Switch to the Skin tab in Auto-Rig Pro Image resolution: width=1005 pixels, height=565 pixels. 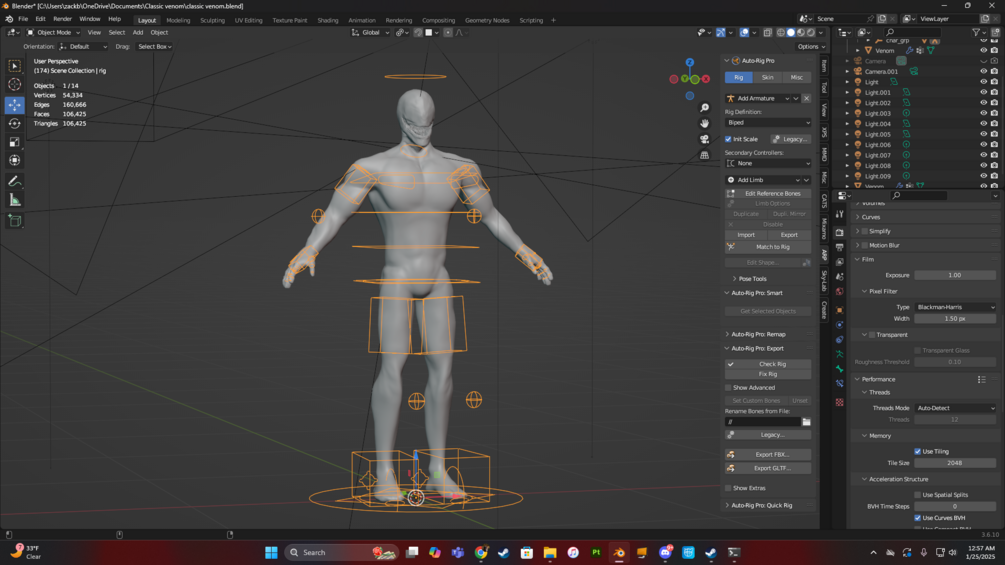pos(767,78)
